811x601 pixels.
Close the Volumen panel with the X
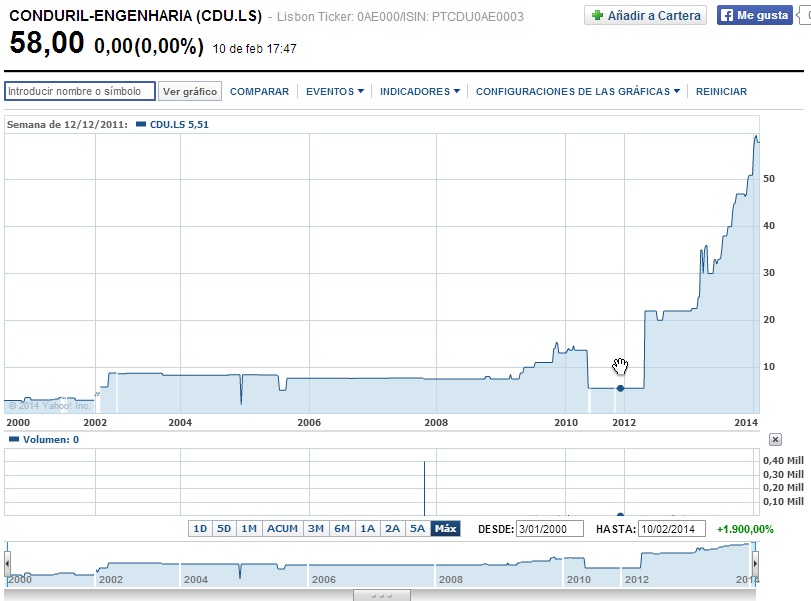(775, 440)
